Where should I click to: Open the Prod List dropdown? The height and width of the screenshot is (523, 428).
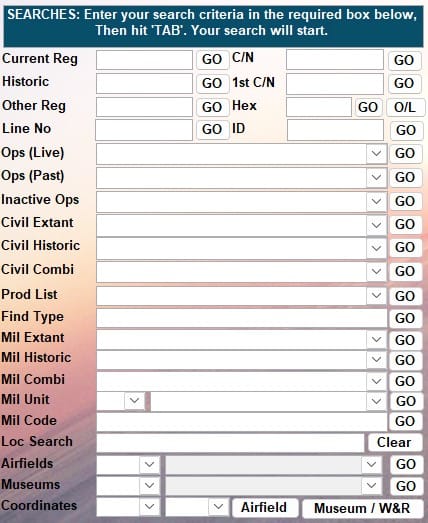(x=376, y=296)
